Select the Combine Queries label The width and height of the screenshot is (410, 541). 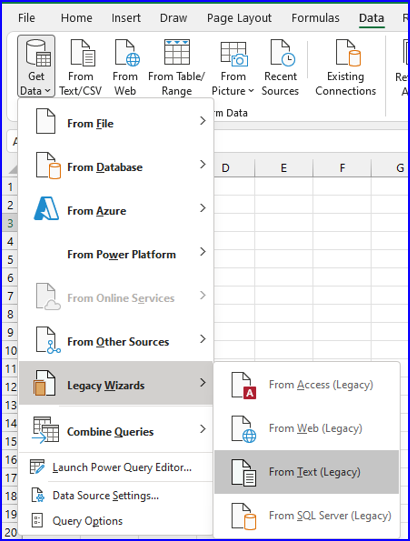(110, 432)
